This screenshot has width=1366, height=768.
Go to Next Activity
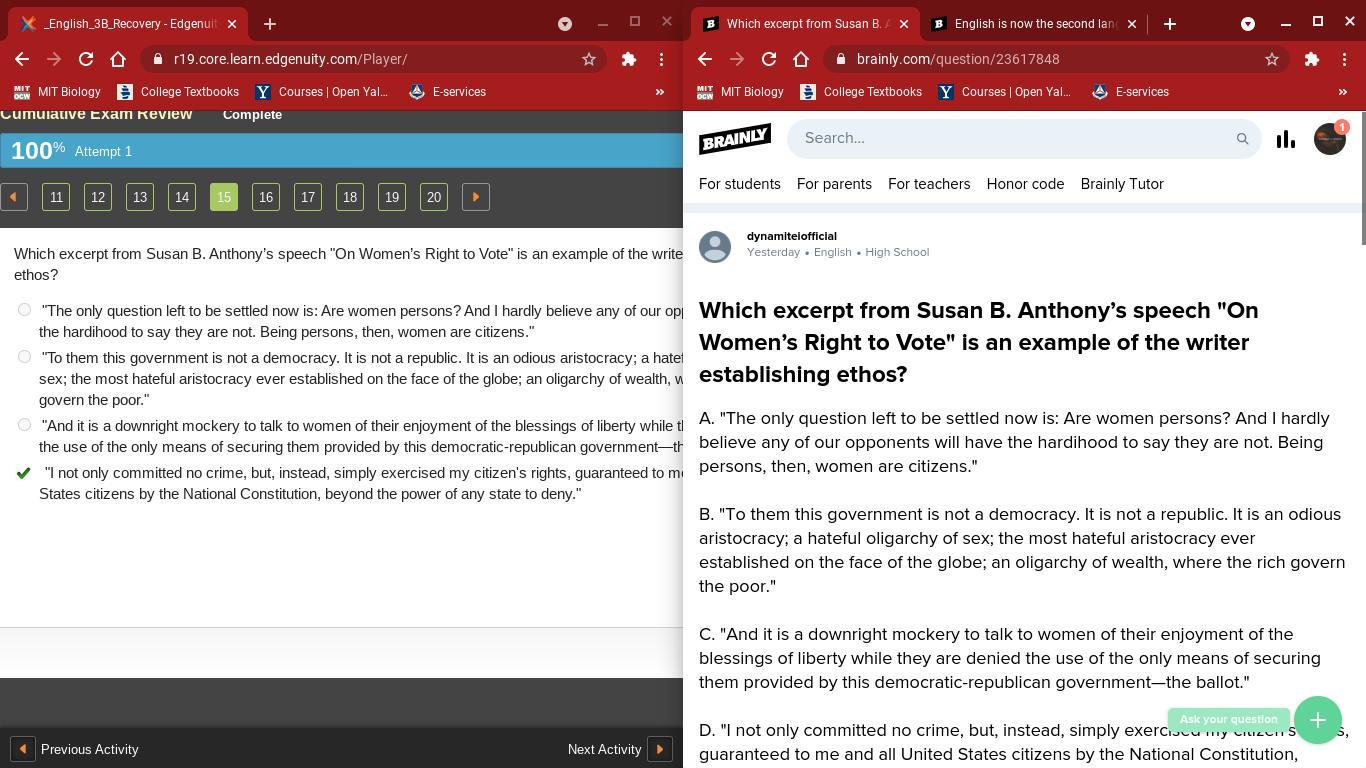click(x=619, y=749)
